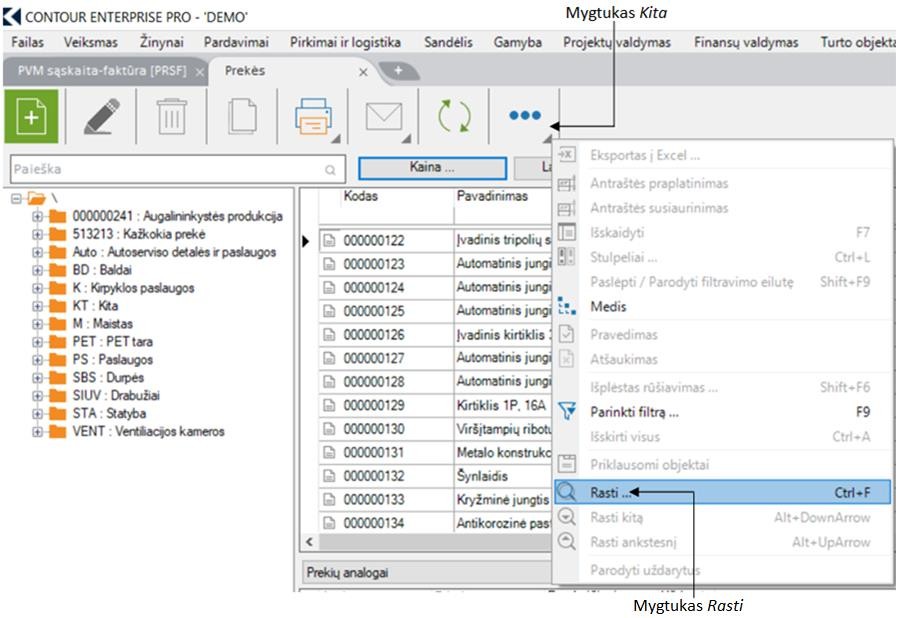The width and height of the screenshot is (899, 618).
Task: Expand the PET : PET tara folder
Action: [37, 342]
